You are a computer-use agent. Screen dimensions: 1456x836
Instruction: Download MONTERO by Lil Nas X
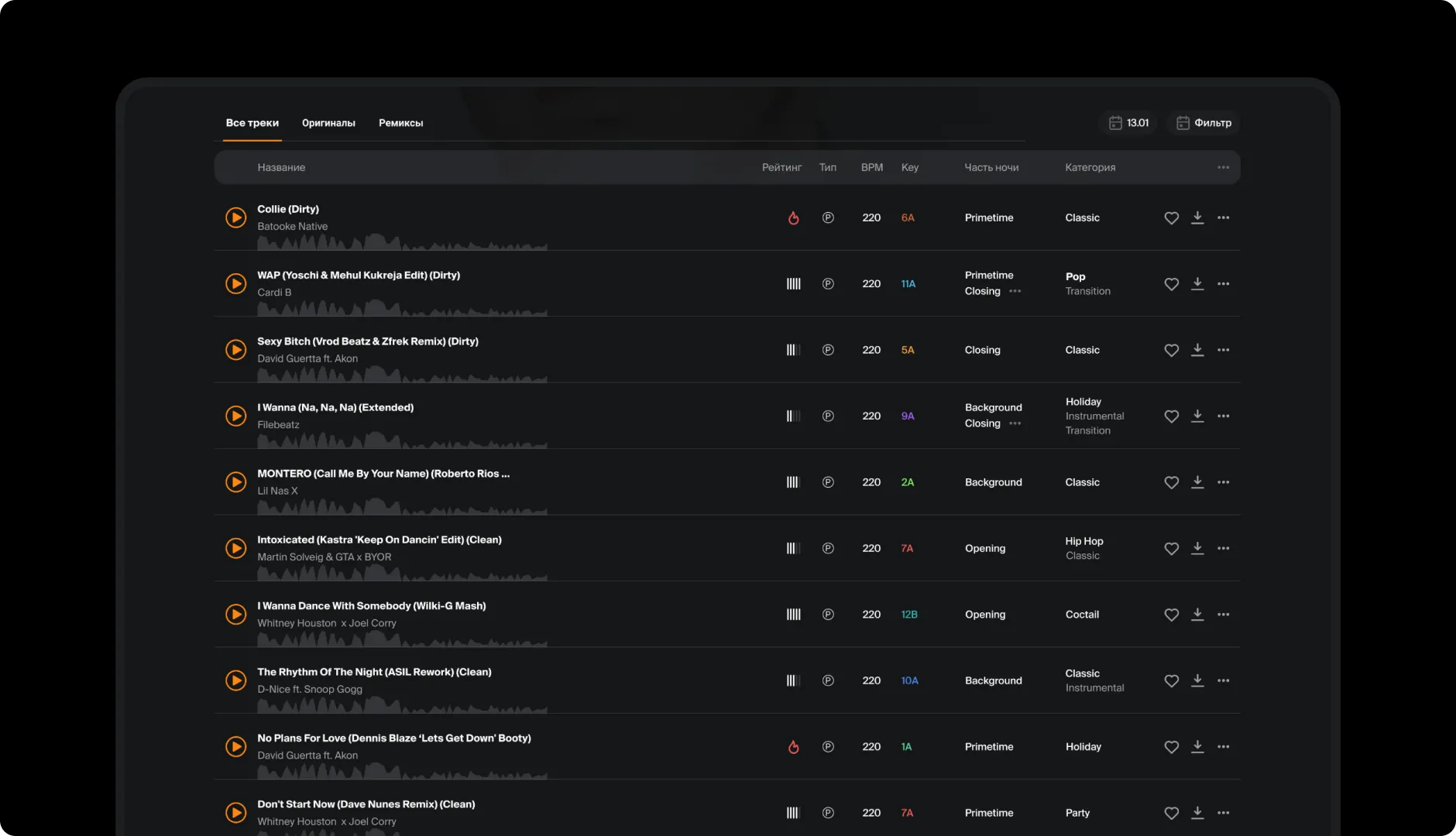[1197, 482]
